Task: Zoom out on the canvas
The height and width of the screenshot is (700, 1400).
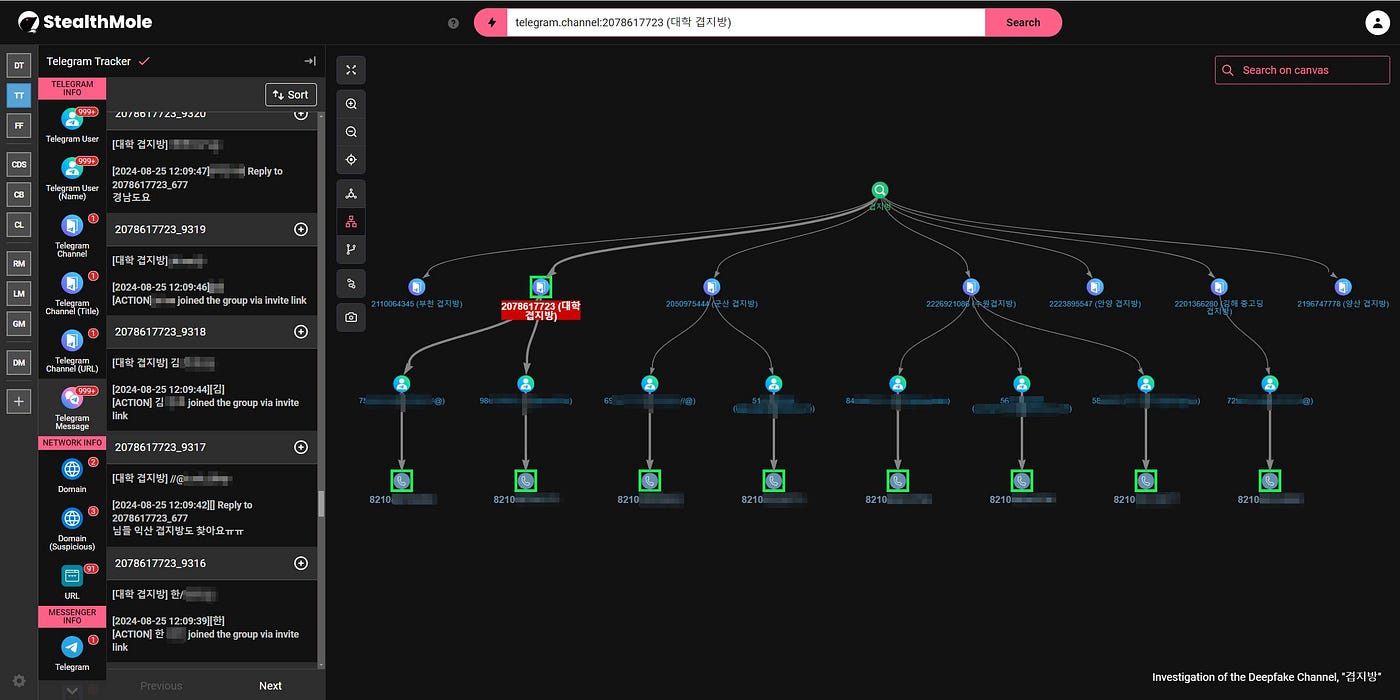Action: (351, 132)
